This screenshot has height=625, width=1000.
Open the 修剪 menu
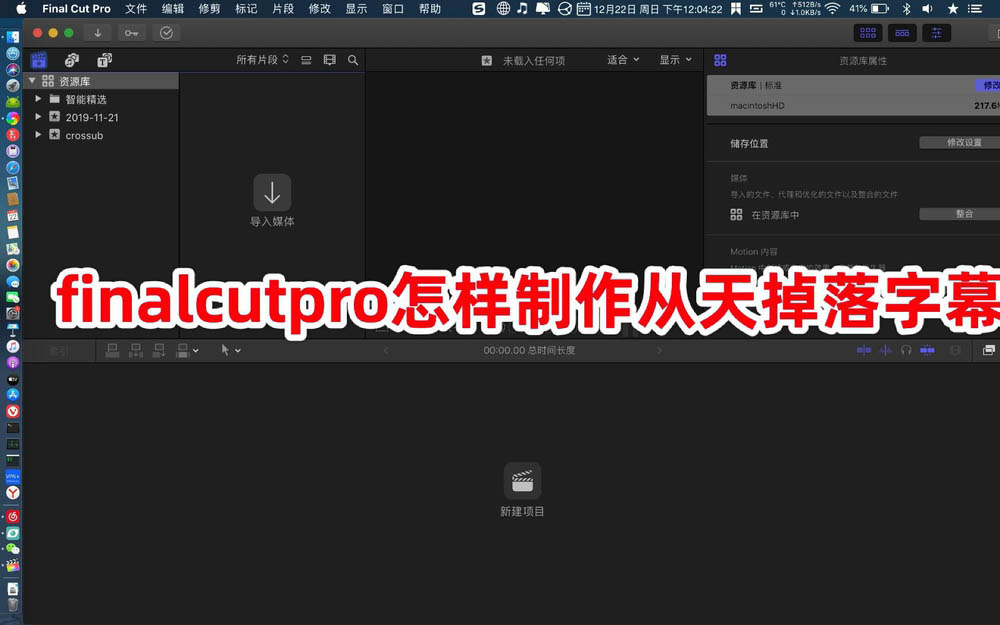click(x=209, y=8)
